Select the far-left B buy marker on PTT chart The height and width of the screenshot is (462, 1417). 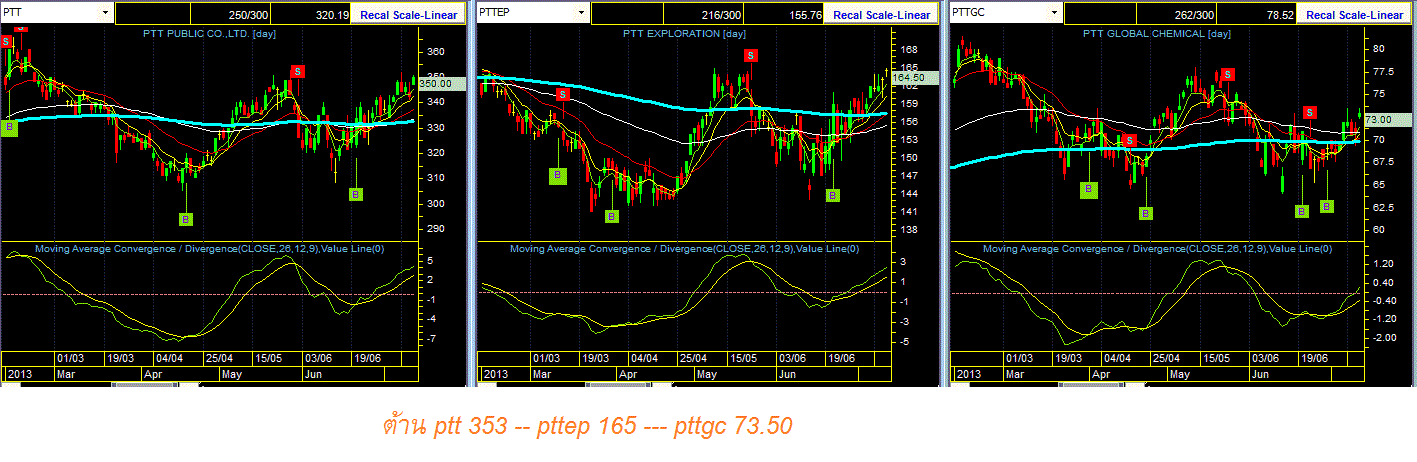pyautogui.click(x=10, y=127)
